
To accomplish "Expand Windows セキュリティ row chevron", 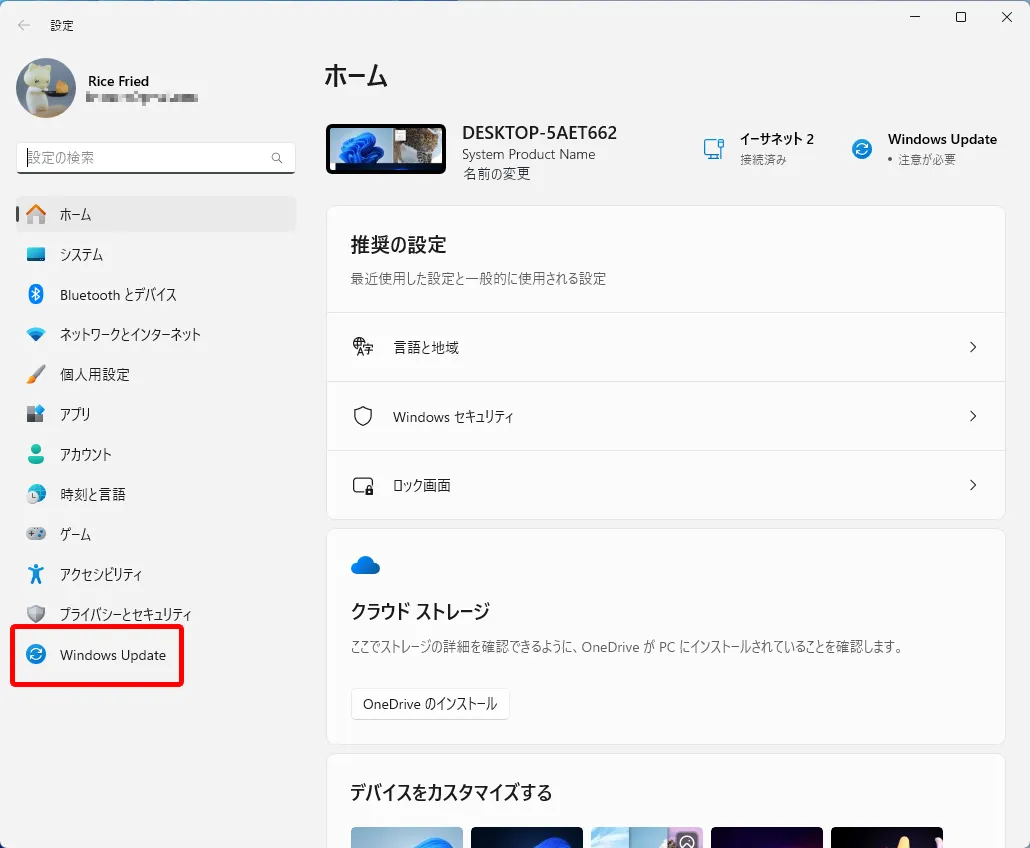I will (x=973, y=416).
